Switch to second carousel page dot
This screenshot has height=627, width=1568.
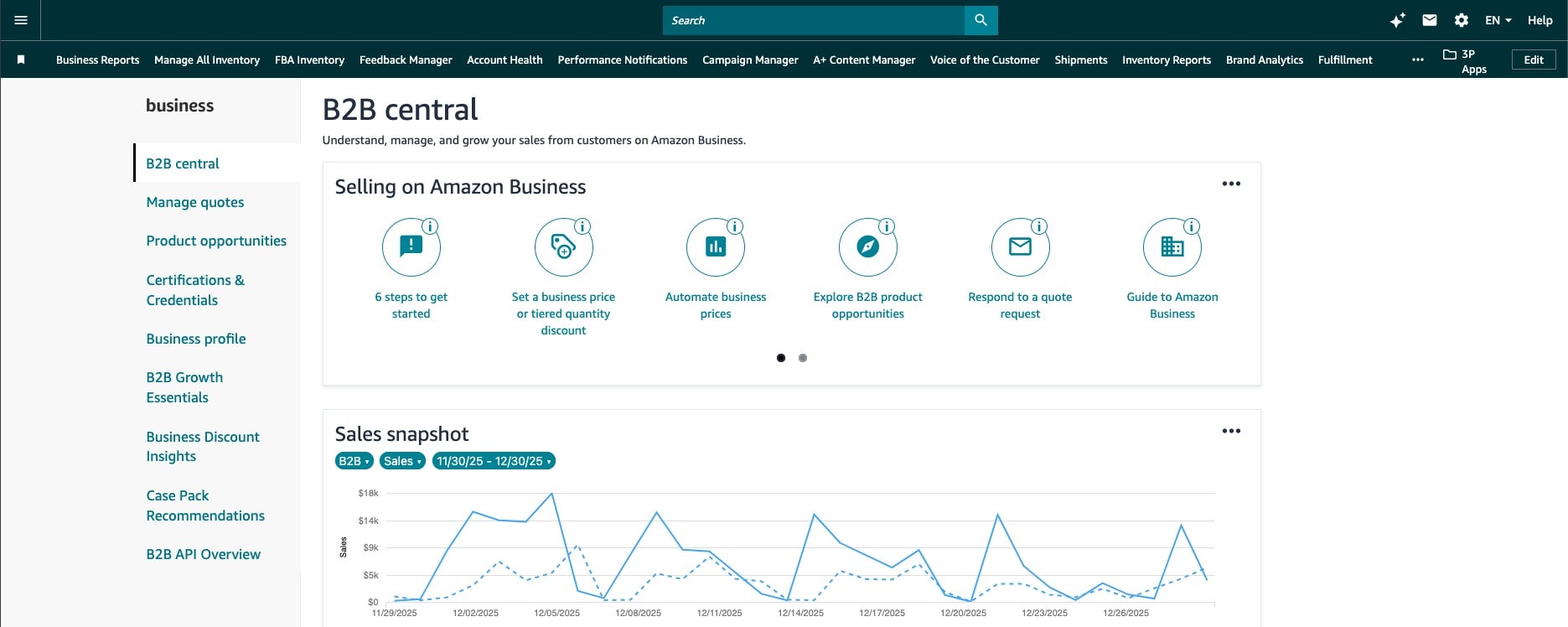click(803, 358)
